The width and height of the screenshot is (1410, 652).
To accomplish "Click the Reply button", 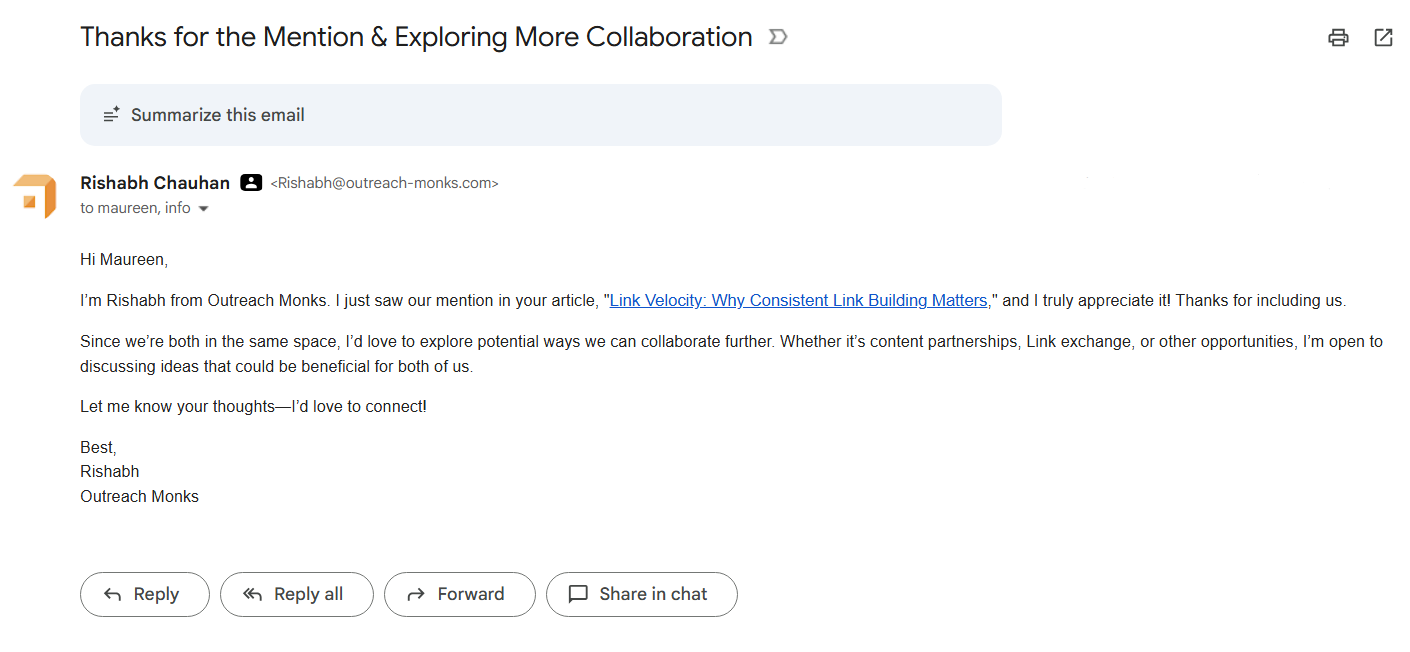I will pyautogui.click(x=144, y=594).
